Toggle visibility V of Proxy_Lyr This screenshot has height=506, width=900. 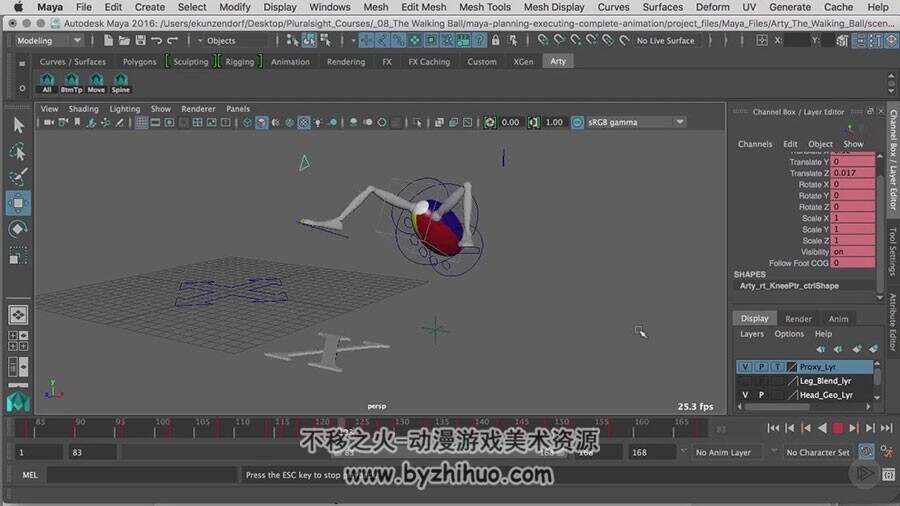(745, 367)
